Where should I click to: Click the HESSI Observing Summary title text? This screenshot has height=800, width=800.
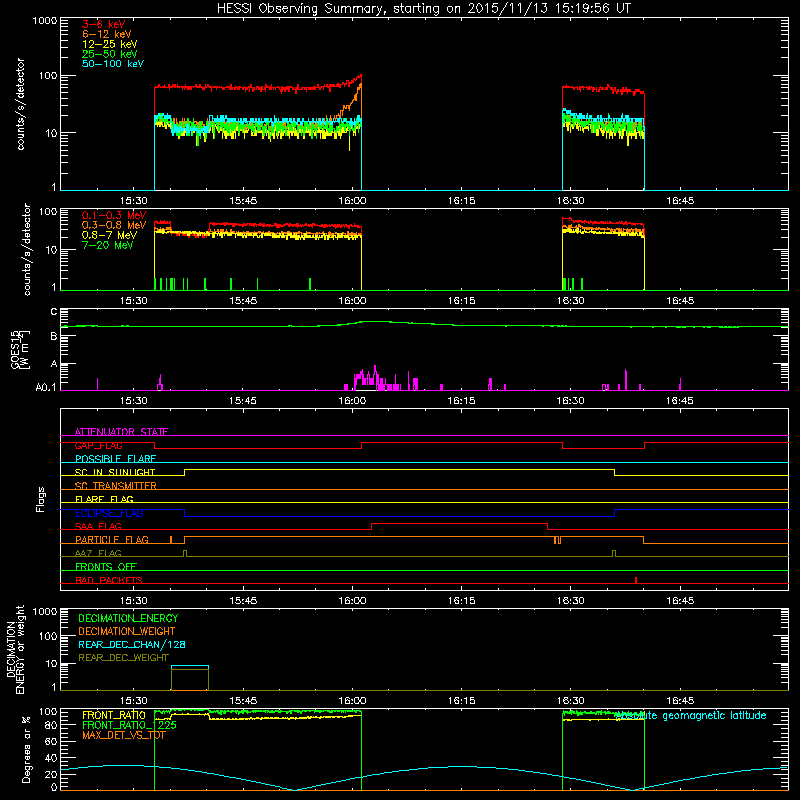423,9
